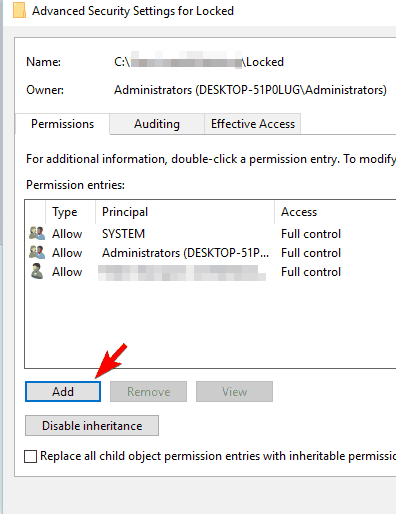Sort entries by the Access column header

[x=335, y=212]
